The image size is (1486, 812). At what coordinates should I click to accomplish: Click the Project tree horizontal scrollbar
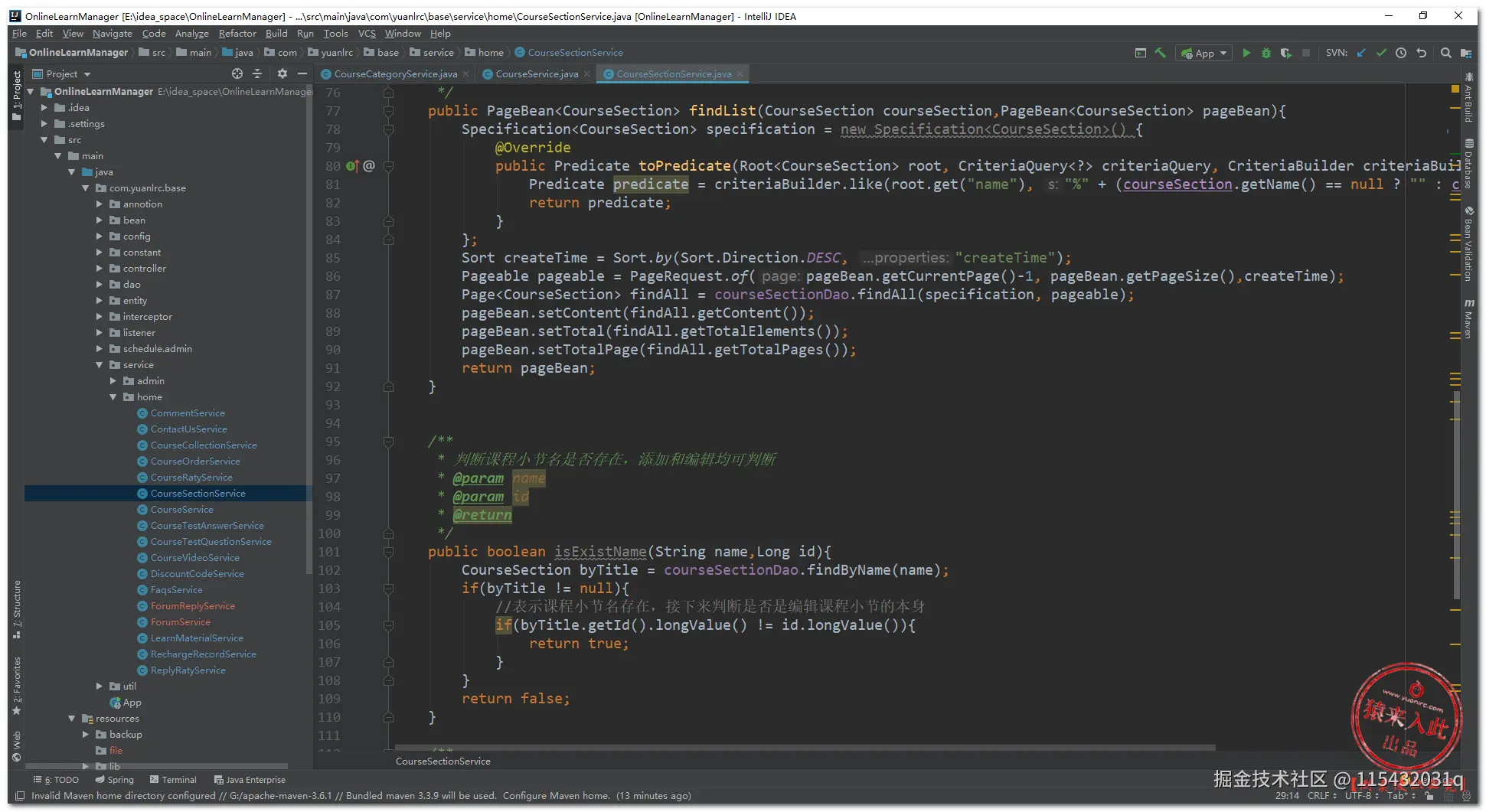pyautogui.click(x=157, y=766)
